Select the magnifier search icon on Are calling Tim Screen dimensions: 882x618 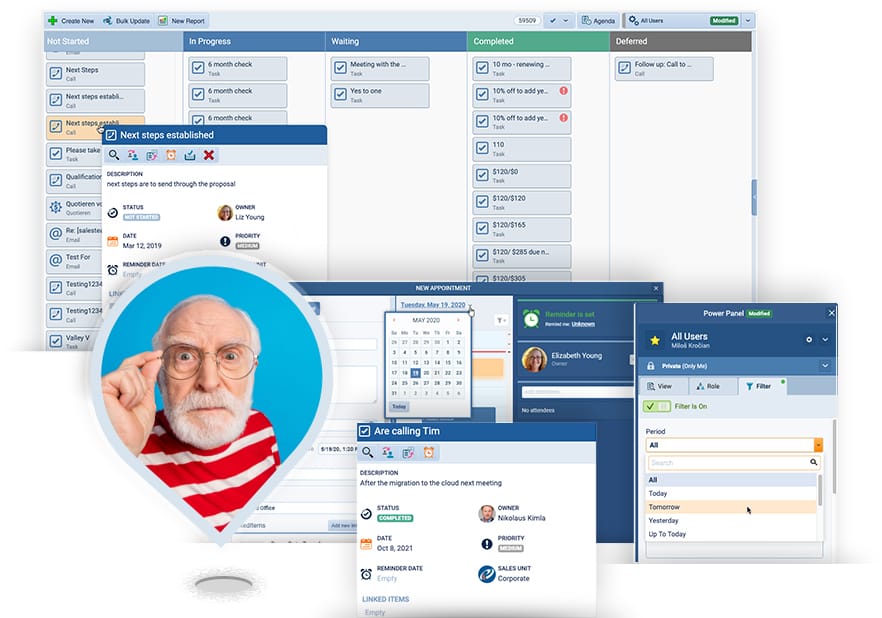[366, 450]
